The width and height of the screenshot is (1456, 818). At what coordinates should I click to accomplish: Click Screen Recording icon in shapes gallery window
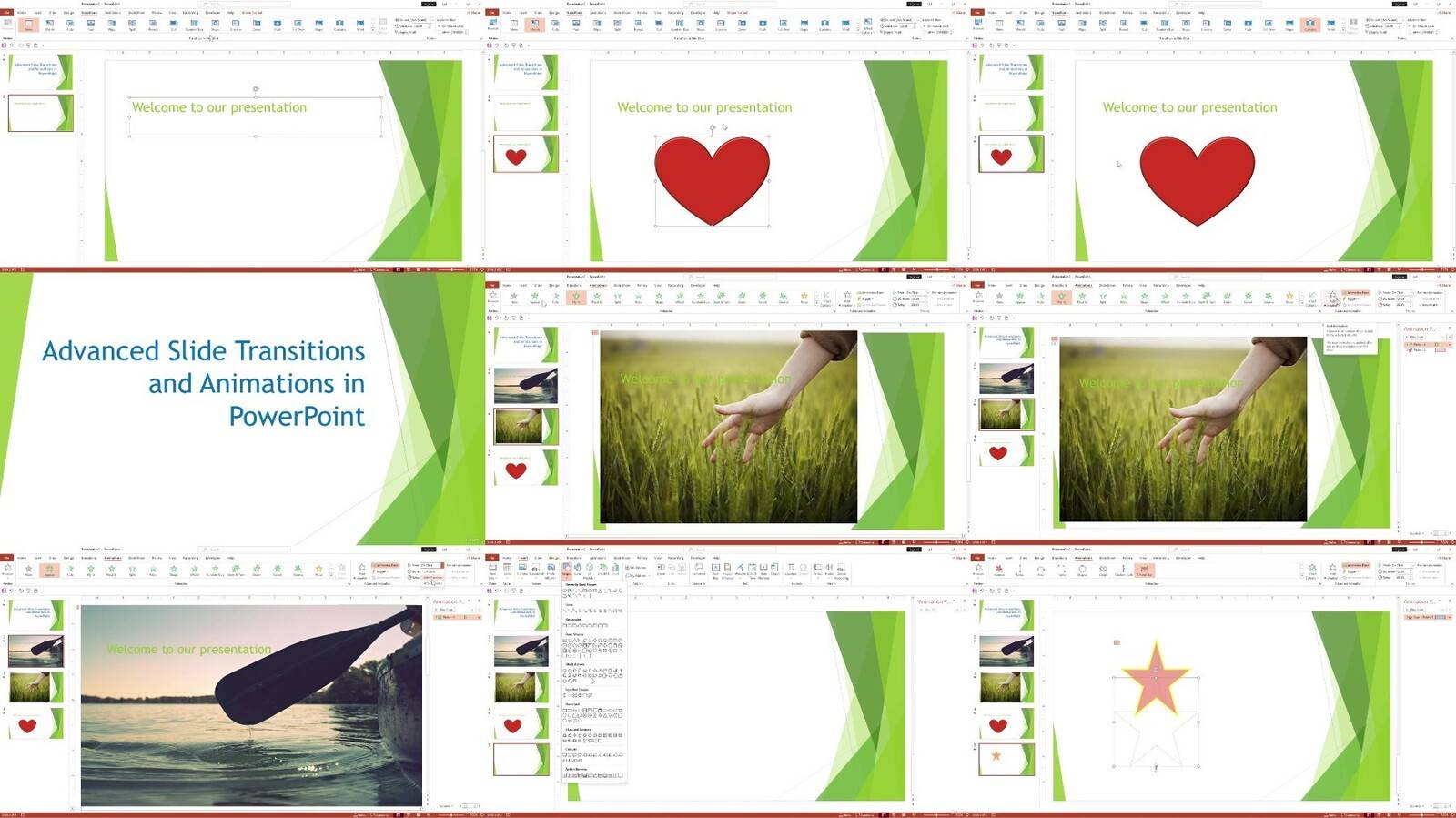tap(842, 572)
